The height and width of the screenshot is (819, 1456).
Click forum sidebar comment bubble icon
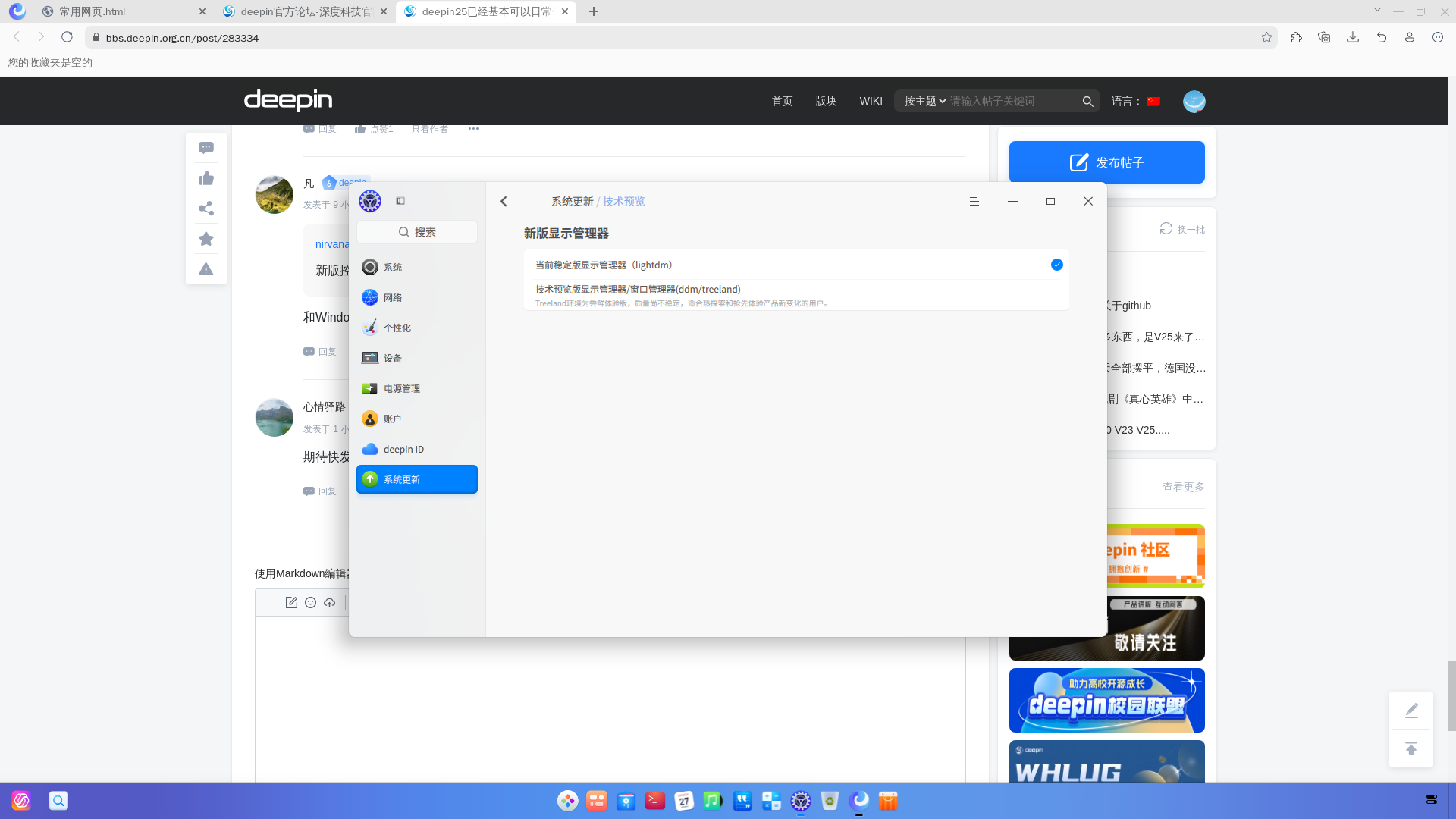point(206,148)
